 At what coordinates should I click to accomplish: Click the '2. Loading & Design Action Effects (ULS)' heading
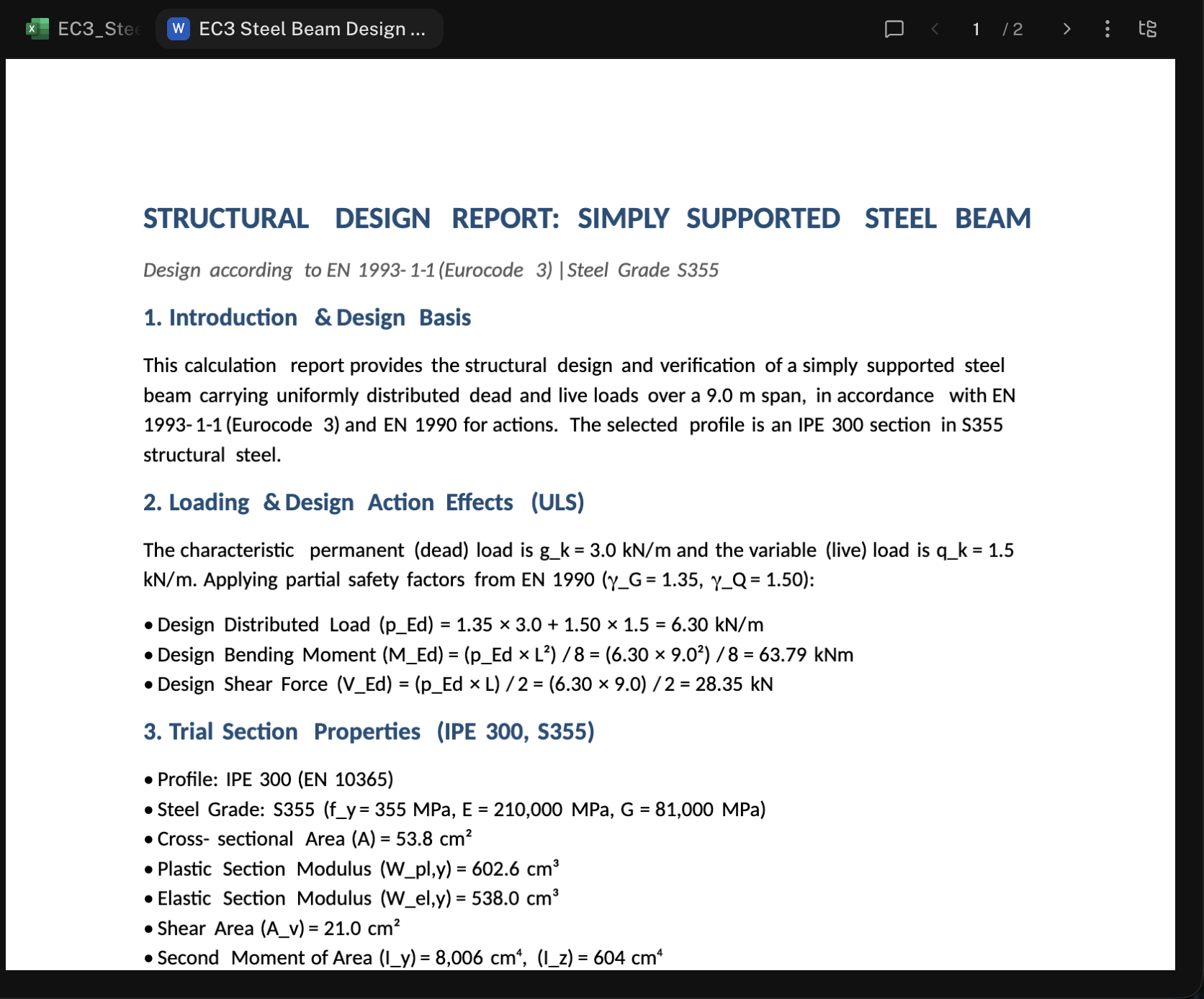(x=364, y=502)
